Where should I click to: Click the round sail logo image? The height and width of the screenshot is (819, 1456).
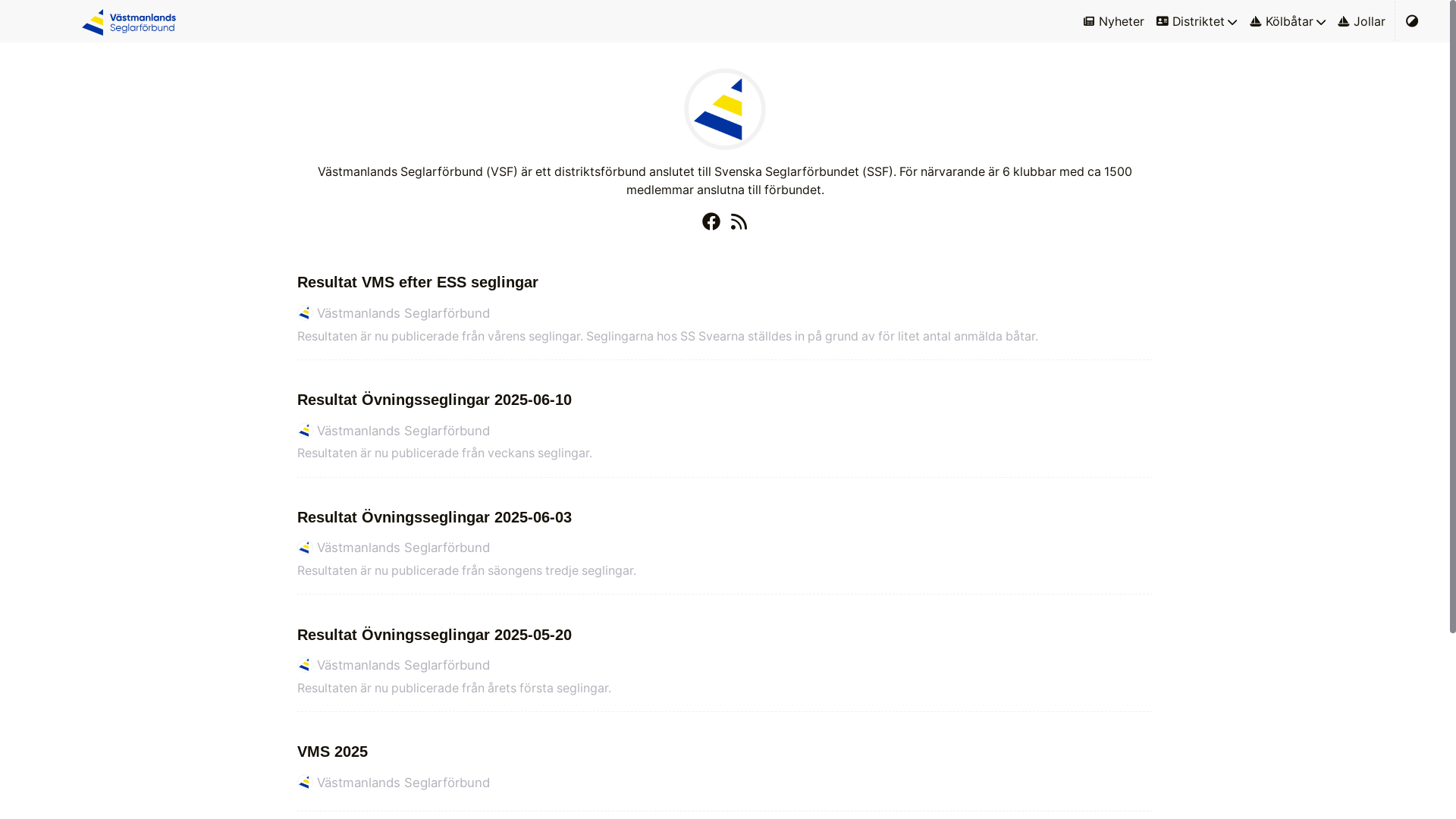(x=725, y=109)
